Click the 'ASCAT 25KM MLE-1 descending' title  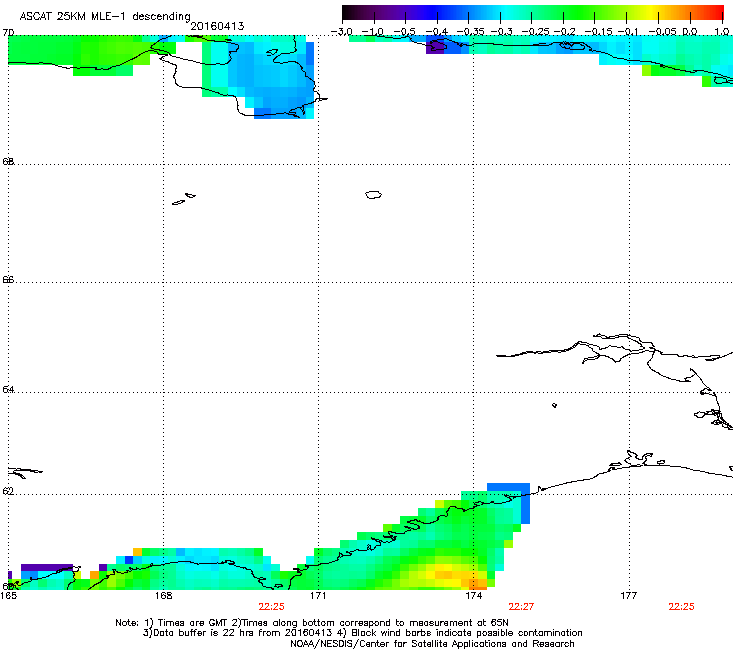click(x=105, y=16)
